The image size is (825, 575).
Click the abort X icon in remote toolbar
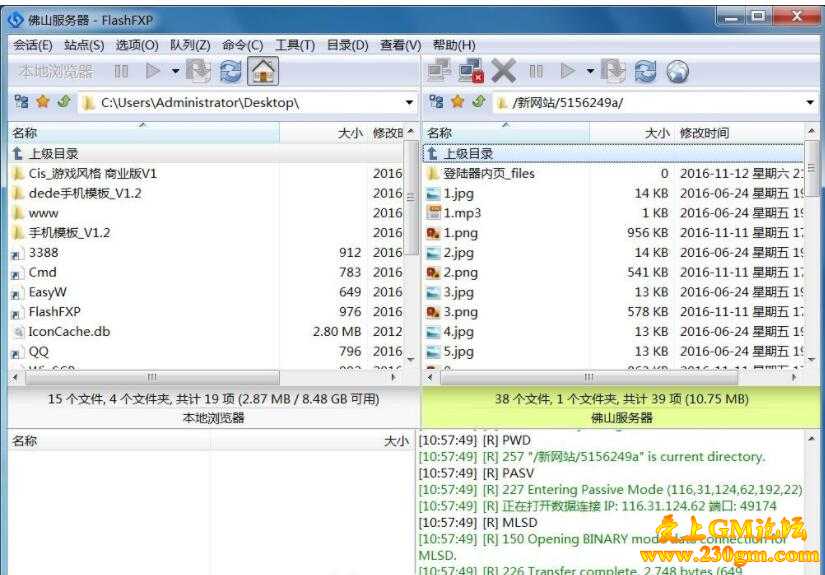[x=504, y=71]
